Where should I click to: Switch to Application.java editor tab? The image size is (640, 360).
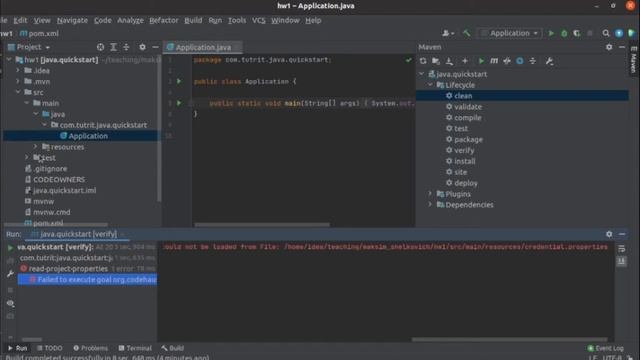coord(203,47)
